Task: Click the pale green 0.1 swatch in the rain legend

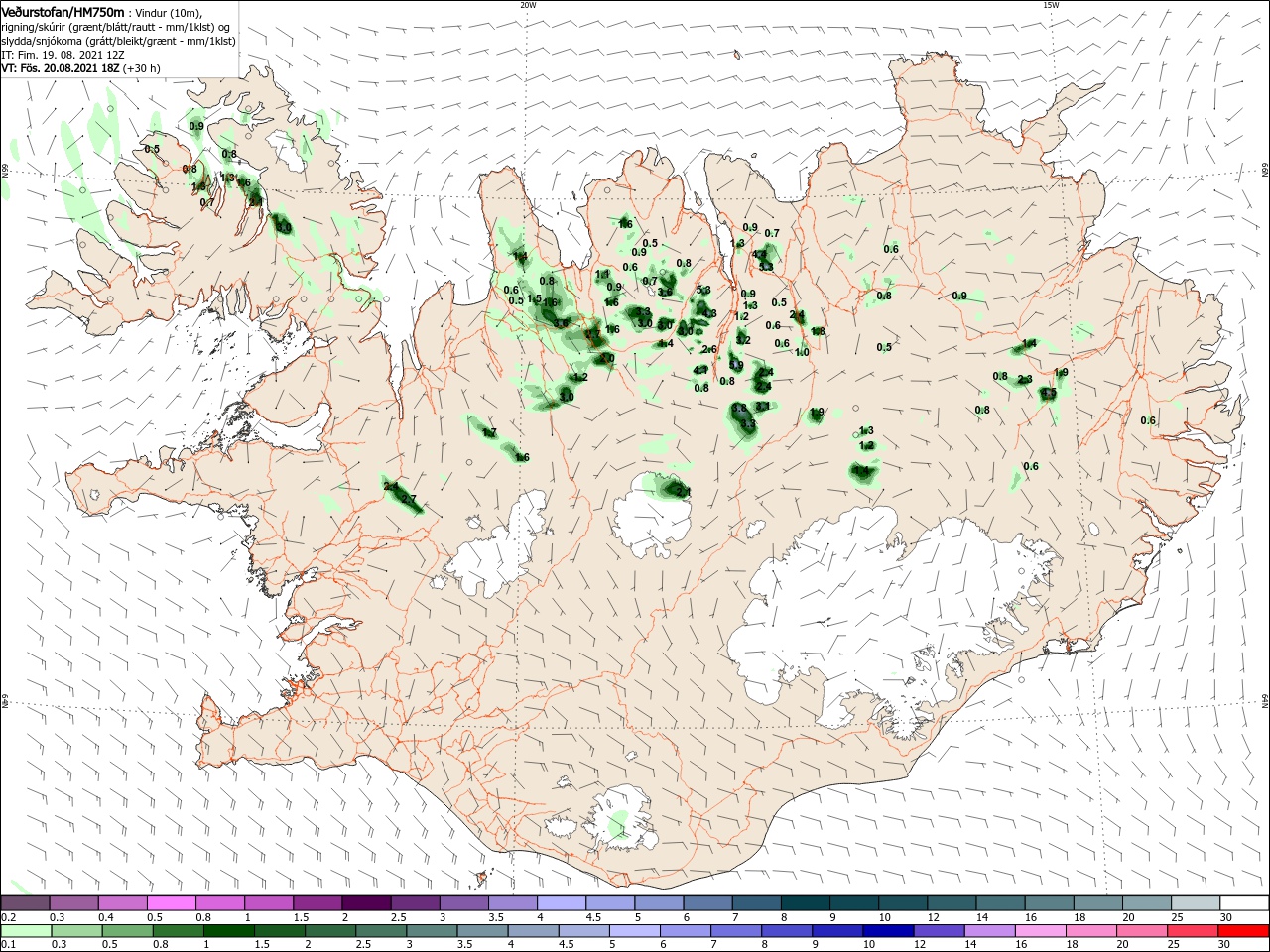Action: coord(26,931)
